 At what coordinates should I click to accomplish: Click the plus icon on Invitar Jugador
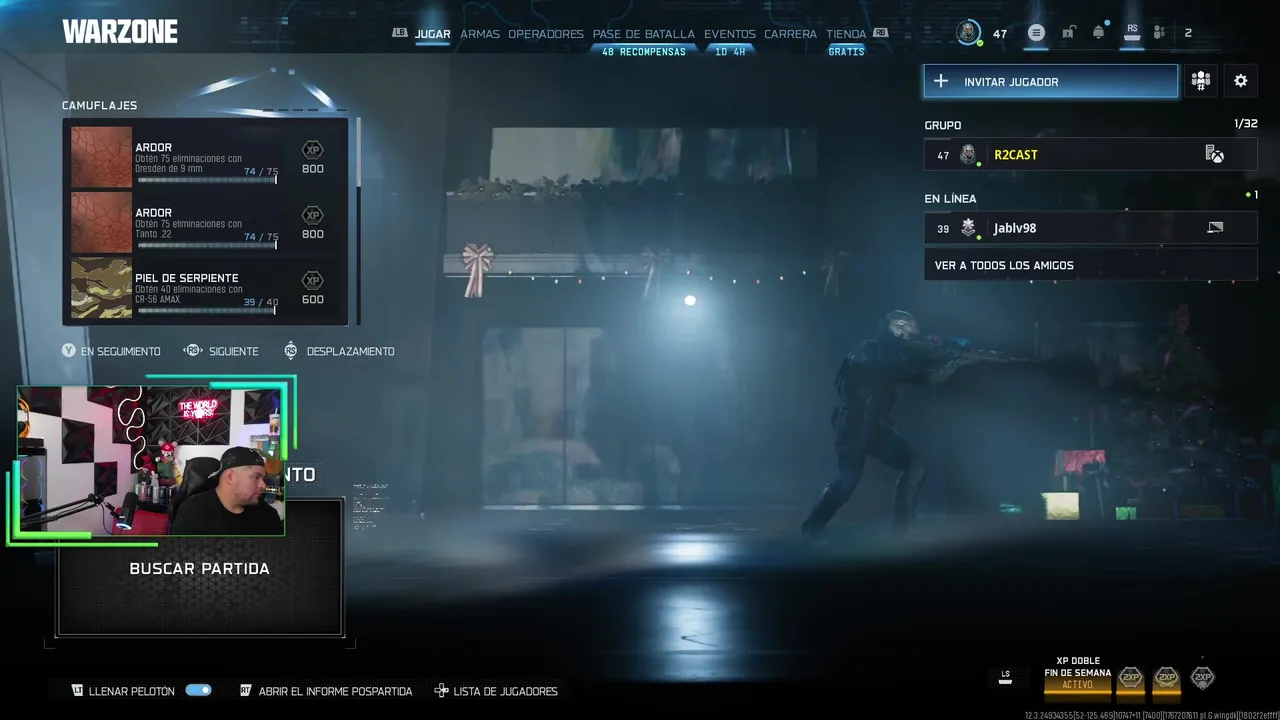pyautogui.click(x=941, y=81)
